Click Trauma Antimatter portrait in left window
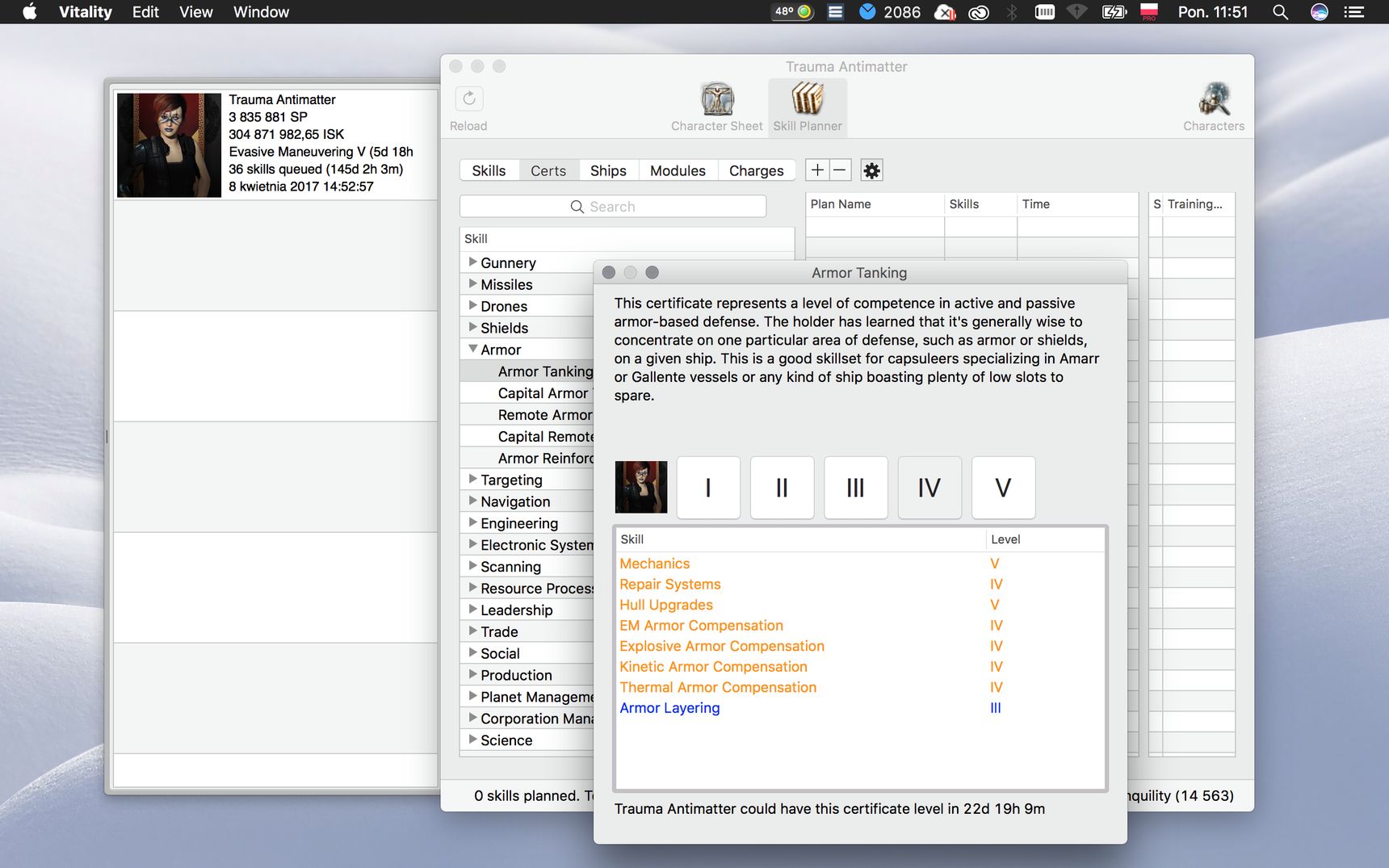1389x868 pixels. (x=169, y=145)
